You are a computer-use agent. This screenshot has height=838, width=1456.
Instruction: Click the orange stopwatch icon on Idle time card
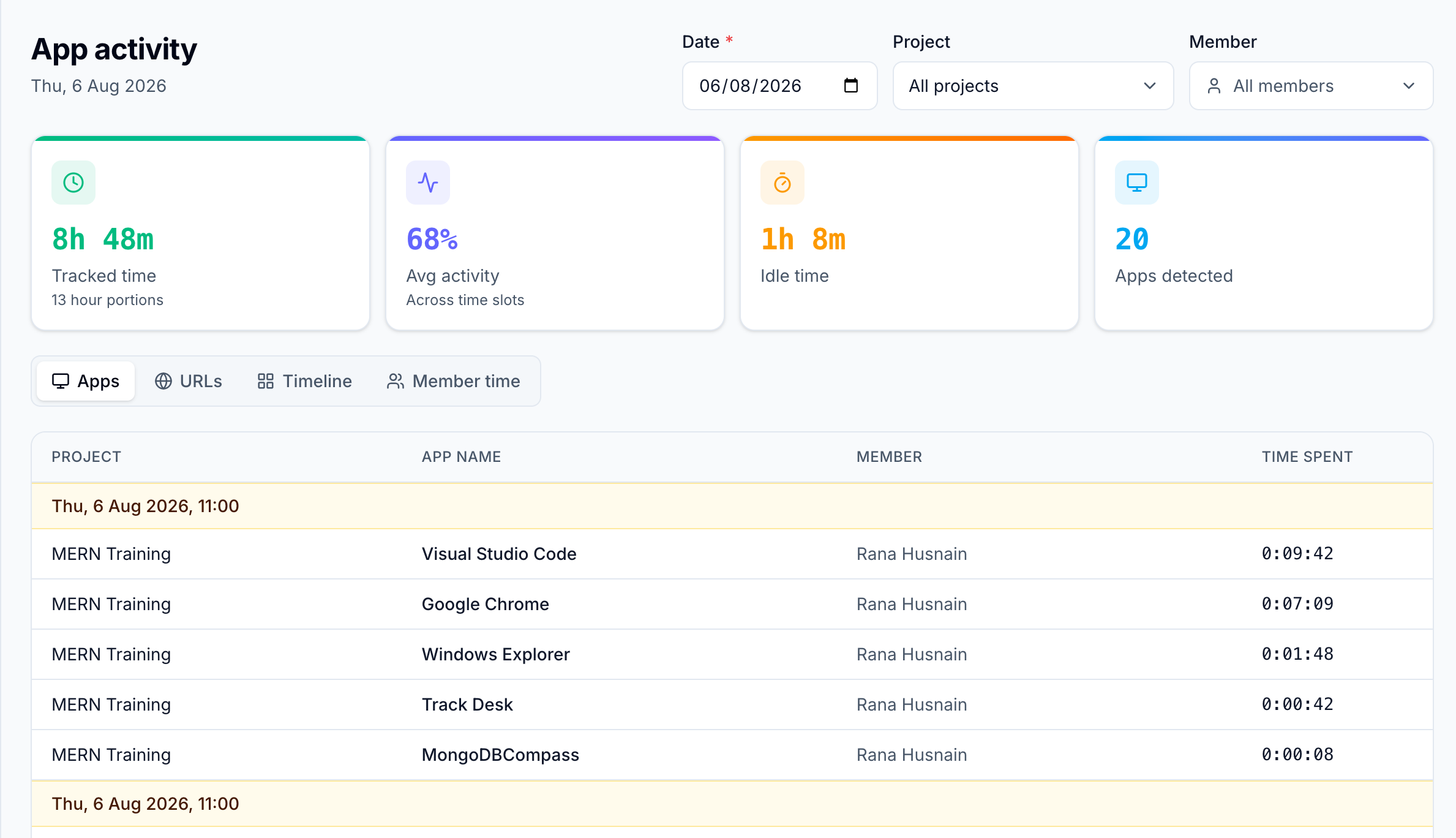pyautogui.click(x=782, y=183)
